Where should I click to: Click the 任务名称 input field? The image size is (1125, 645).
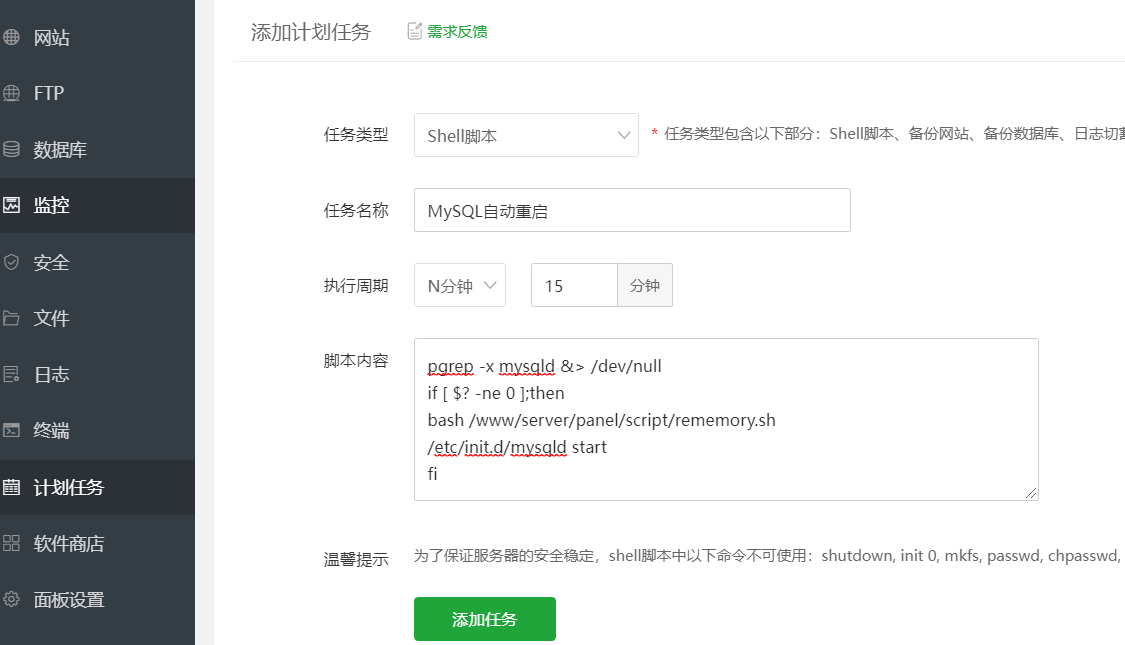click(632, 210)
